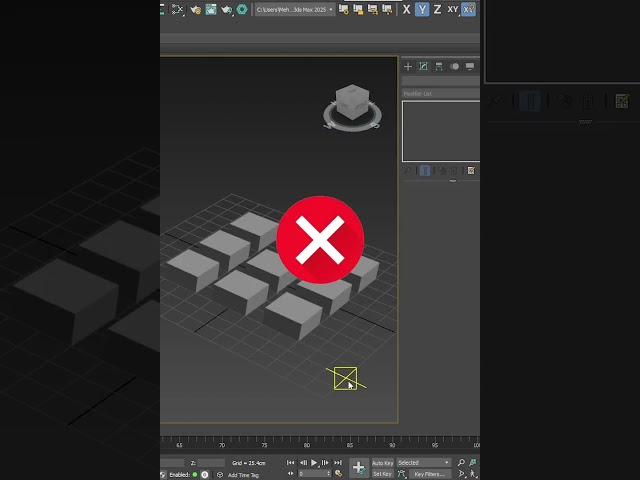
Task: Open the project path dropdown
Action: pyautogui.click(x=295, y=9)
